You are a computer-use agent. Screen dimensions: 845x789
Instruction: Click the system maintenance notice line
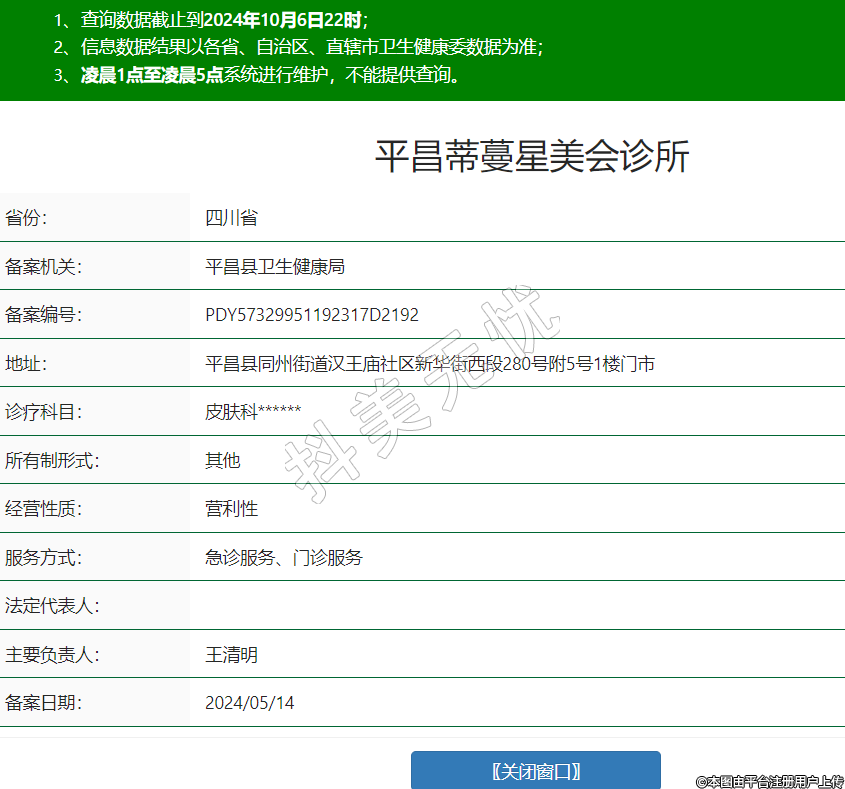coord(259,75)
